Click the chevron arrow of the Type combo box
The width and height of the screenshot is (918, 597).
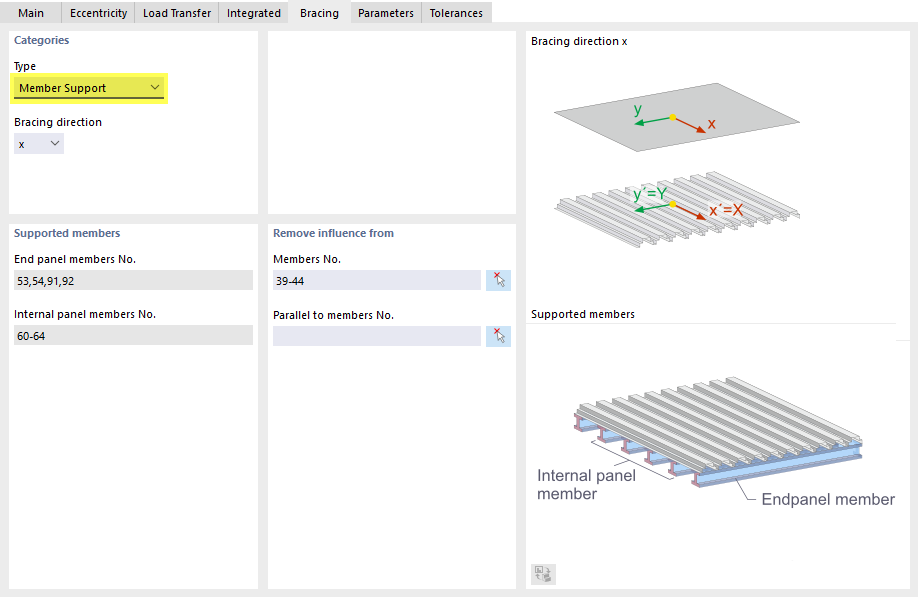155,88
